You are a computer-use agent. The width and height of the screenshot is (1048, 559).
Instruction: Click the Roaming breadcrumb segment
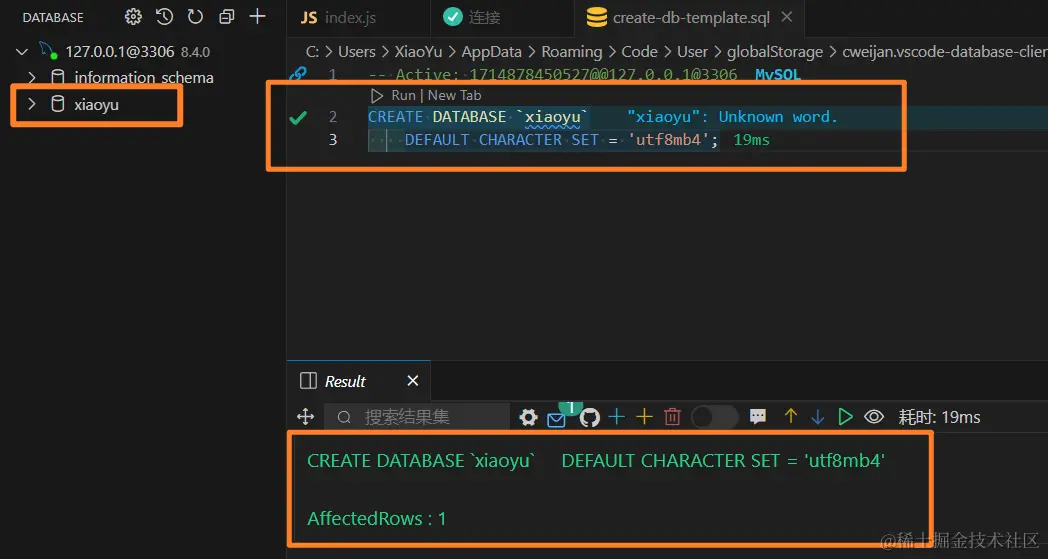pyautogui.click(x=571, y=51)
